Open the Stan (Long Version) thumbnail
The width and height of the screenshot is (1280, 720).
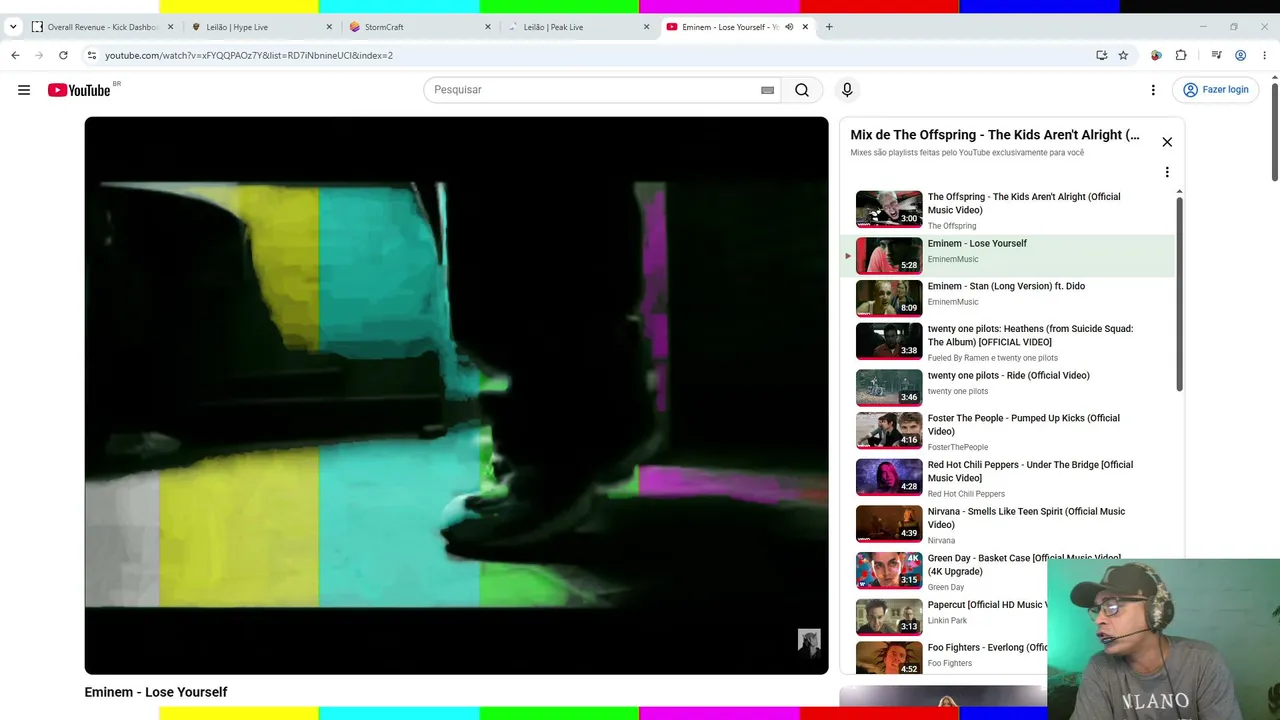click(889, 298)
